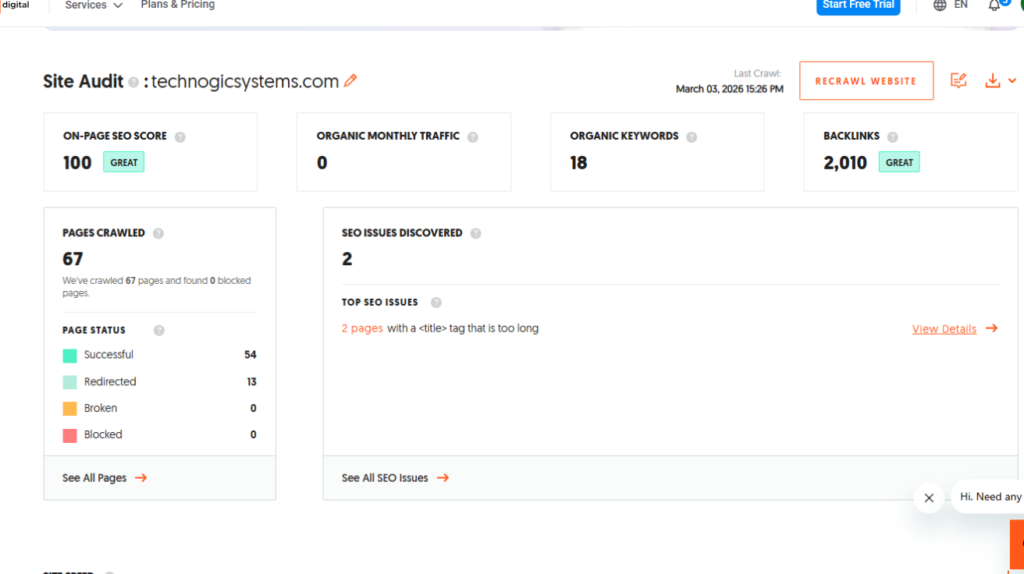1024x574 pixels.
Task: Click the GREAT badge by Backlinks
Action: pos(899,163)
